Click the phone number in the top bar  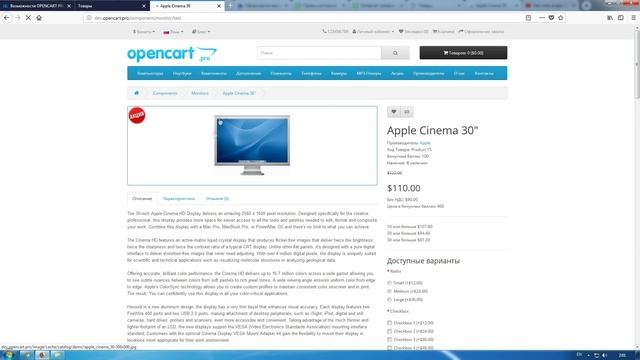[x=335, y=31]
